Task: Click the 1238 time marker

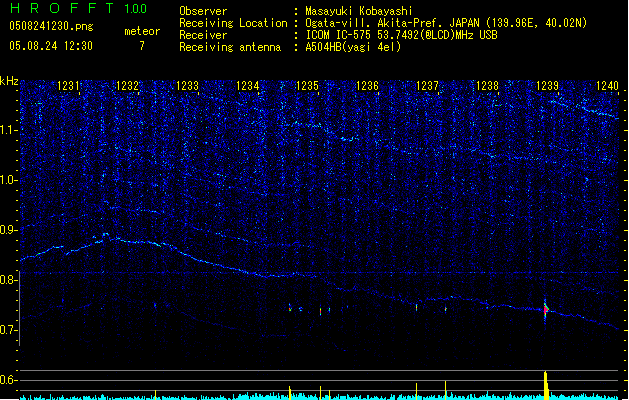Action: 487,86
